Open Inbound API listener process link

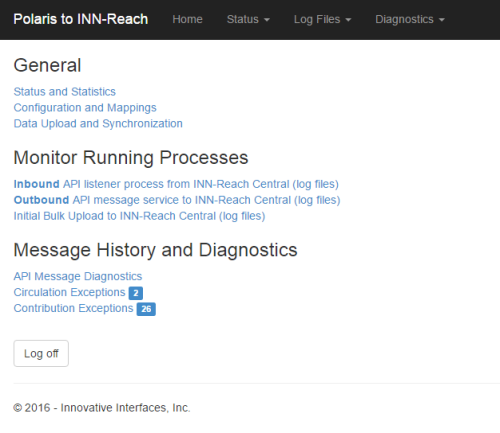pos(176,184)
